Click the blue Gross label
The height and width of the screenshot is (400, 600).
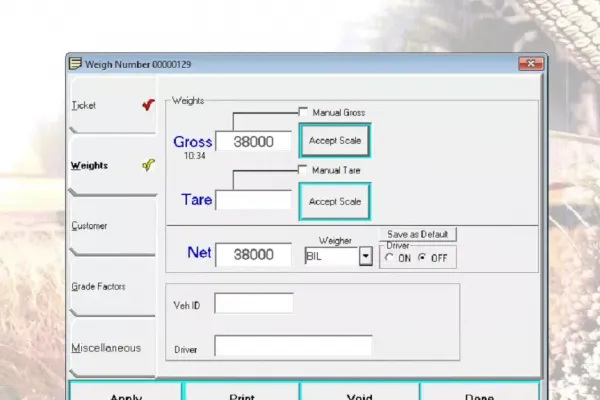point(192,142)
